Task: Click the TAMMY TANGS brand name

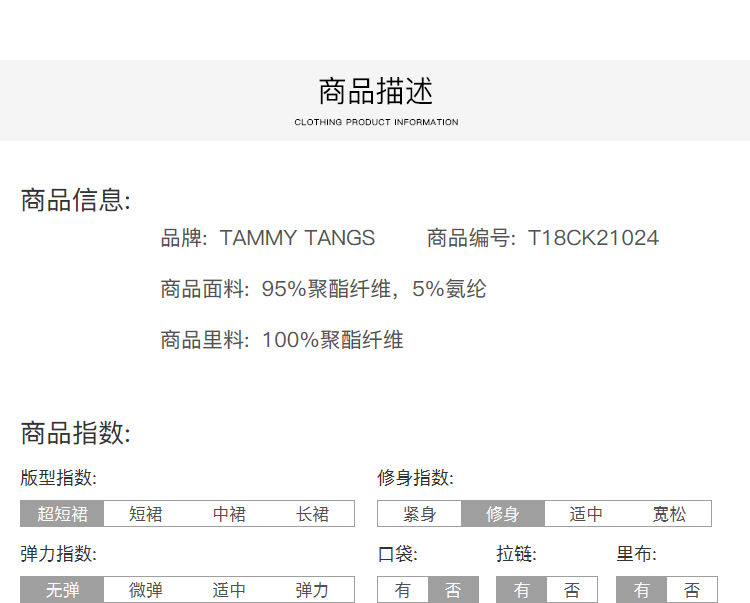Action: (297, 238)
